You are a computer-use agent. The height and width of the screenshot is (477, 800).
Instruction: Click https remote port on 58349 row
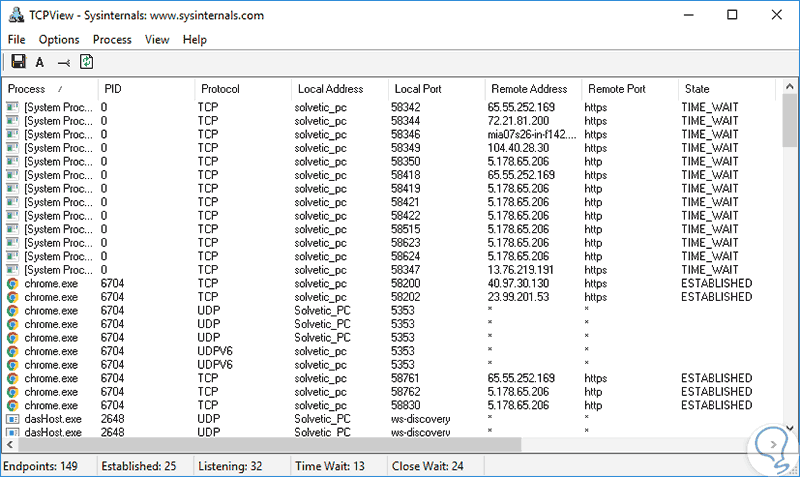[x=596, y=148]
